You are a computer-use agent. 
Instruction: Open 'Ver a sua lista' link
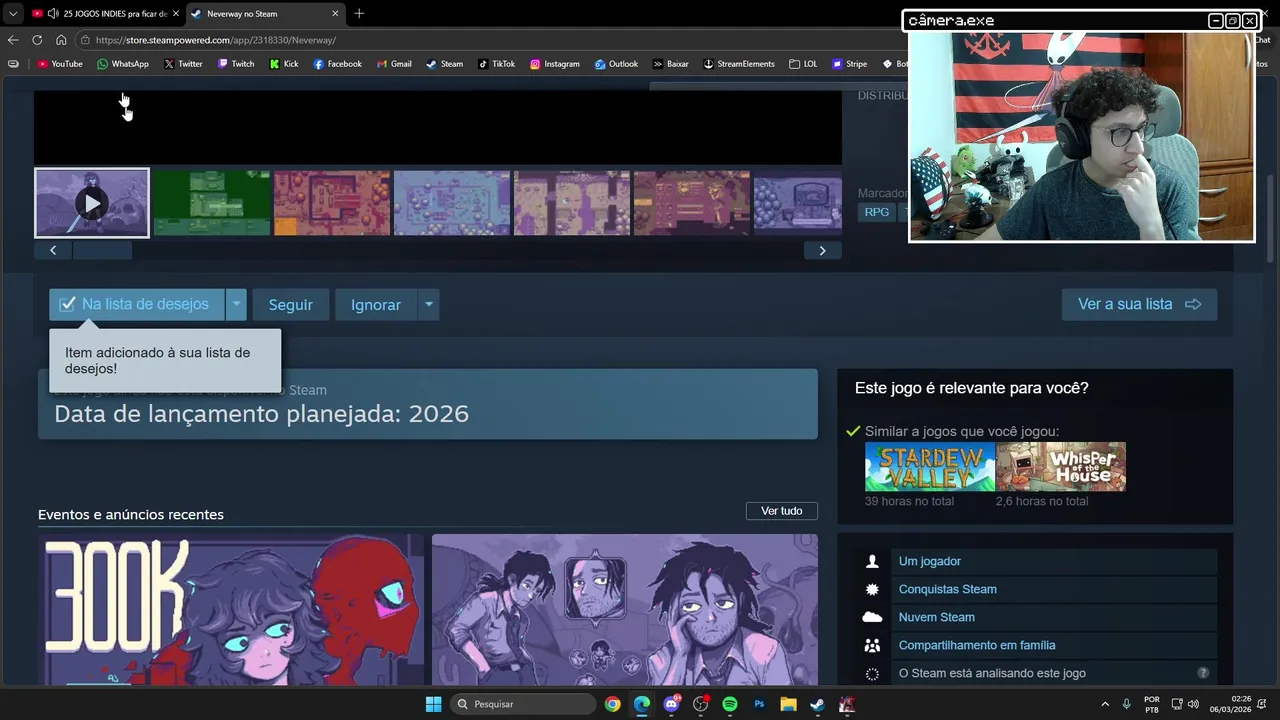click(1139, 304)
